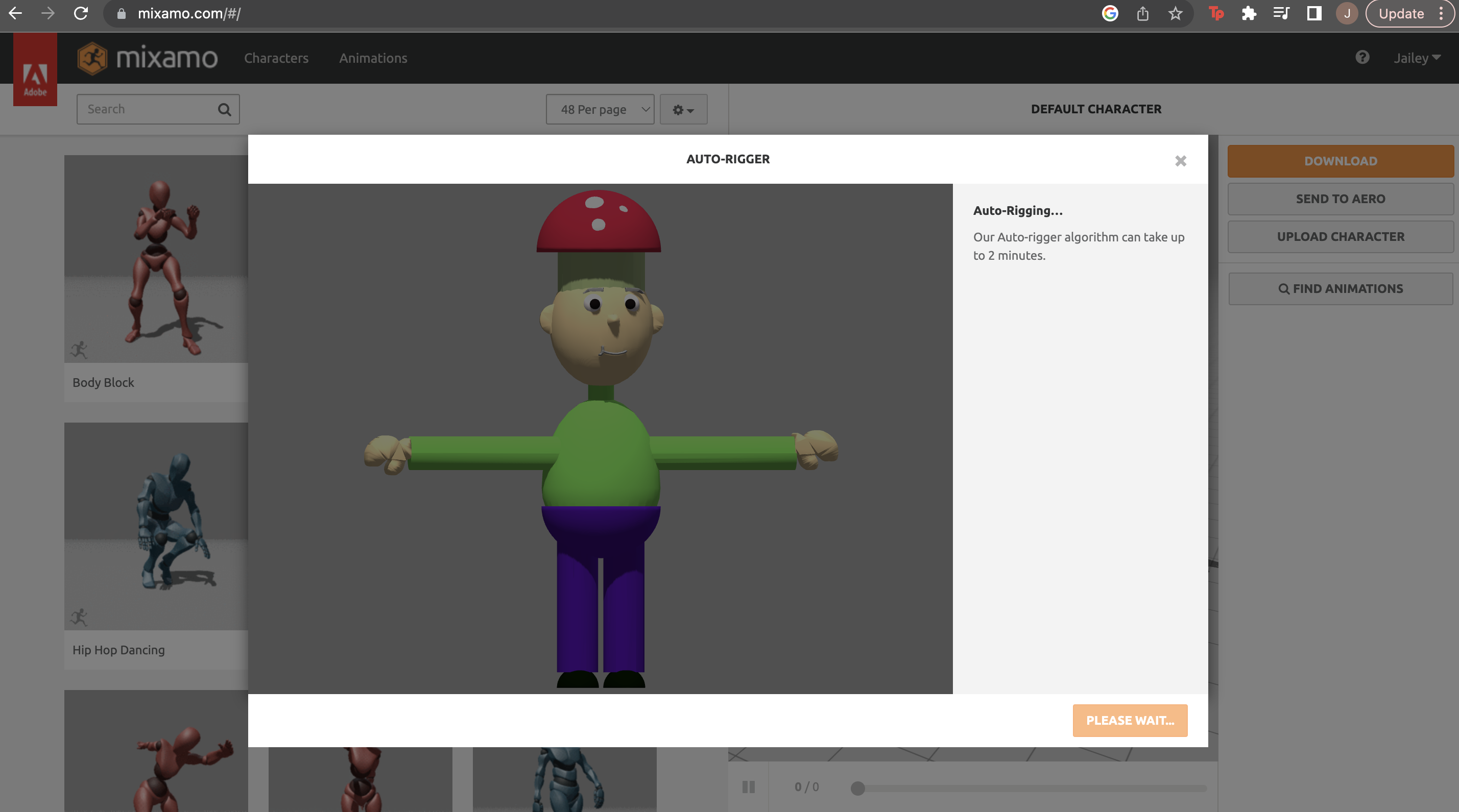Go forward in browser history
This screenshot has height=812, width=1459.
coord(48,13)
